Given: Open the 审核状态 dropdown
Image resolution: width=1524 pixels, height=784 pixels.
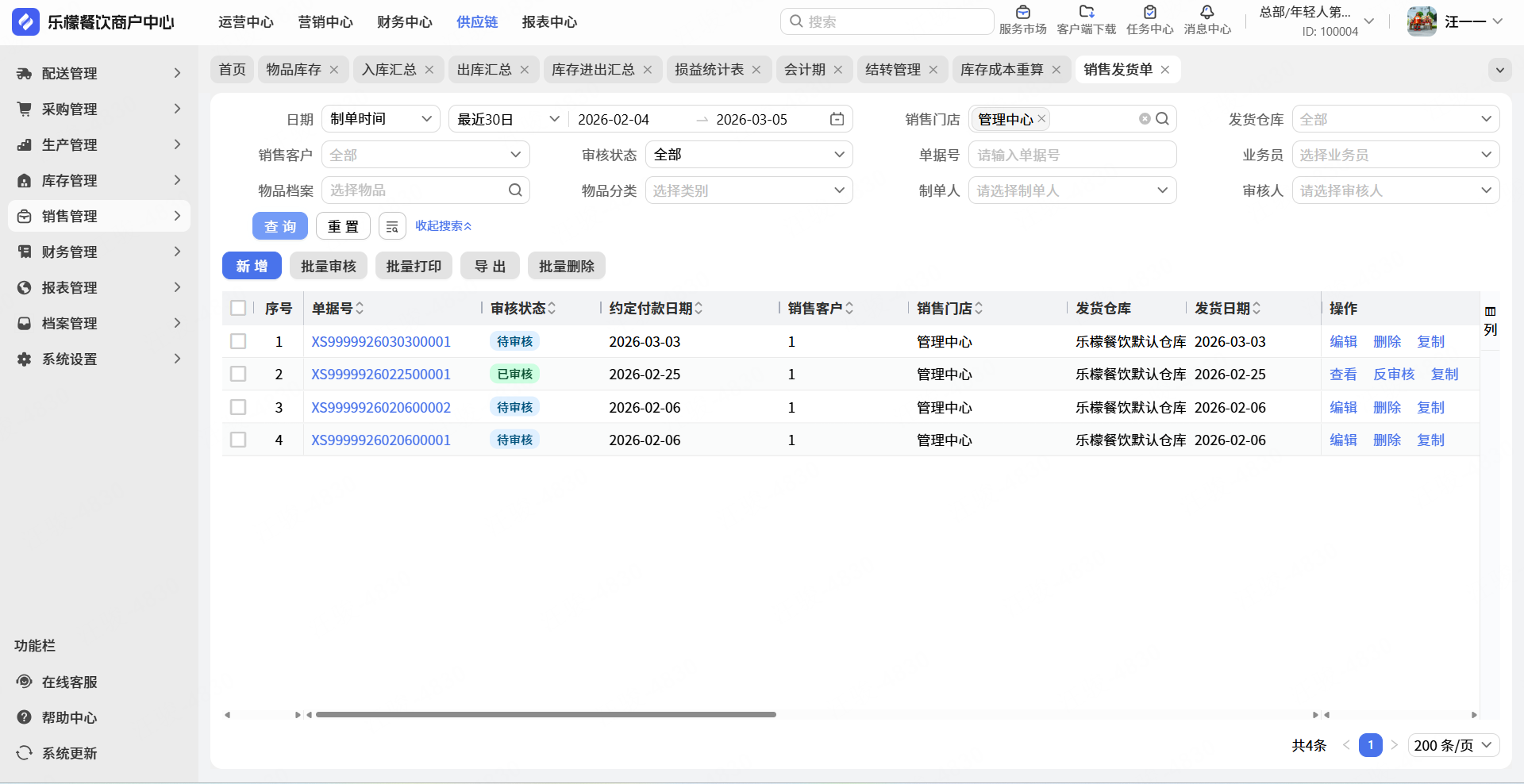Looking at the screenshot, I should coord(749,155).
